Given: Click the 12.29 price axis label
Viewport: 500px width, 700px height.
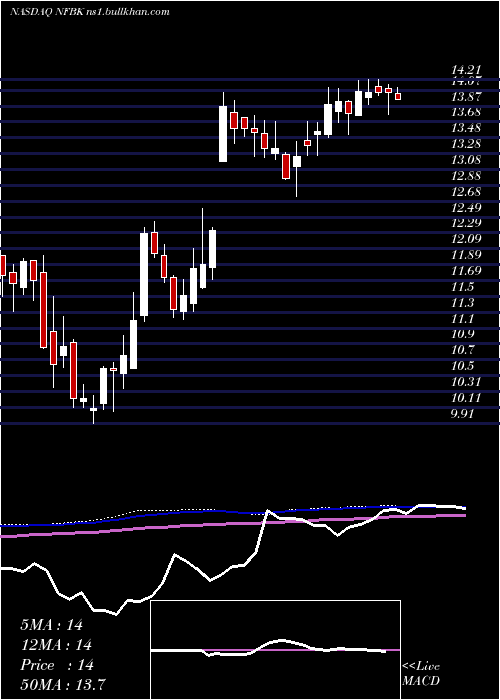Looking at the screenshot, I should pos(466,223).
